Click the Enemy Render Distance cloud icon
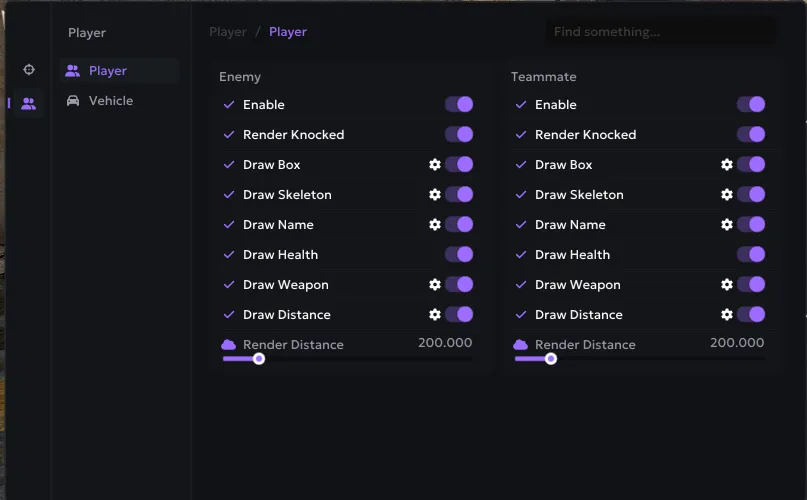 (x=229, y=344)
